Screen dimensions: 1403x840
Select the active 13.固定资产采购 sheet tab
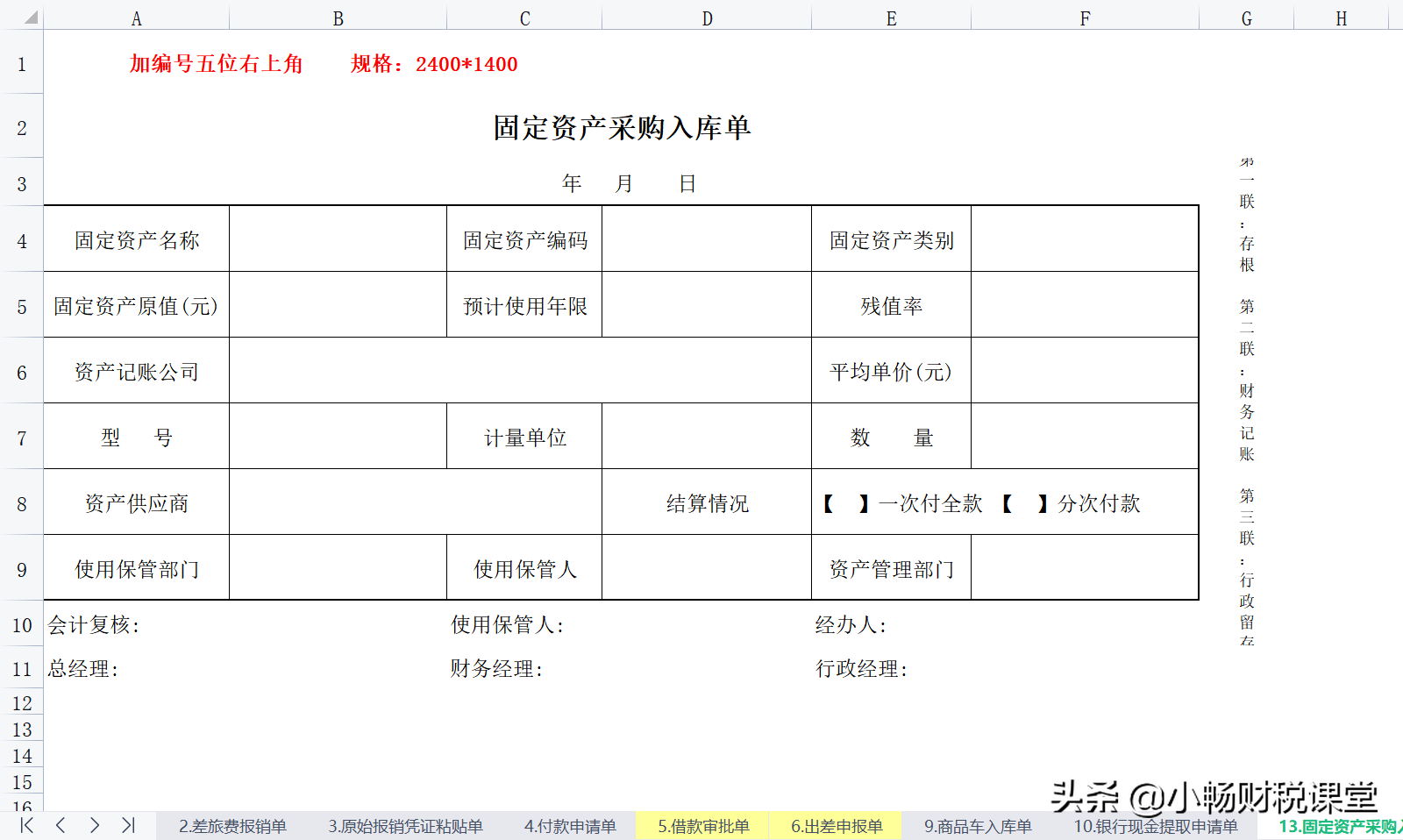click(1333, 825)
